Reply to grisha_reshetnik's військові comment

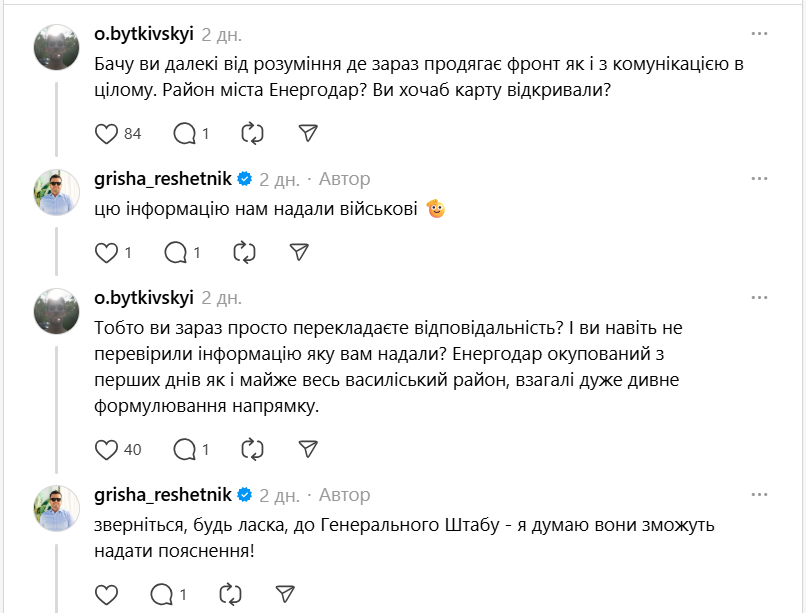point(175,252)
